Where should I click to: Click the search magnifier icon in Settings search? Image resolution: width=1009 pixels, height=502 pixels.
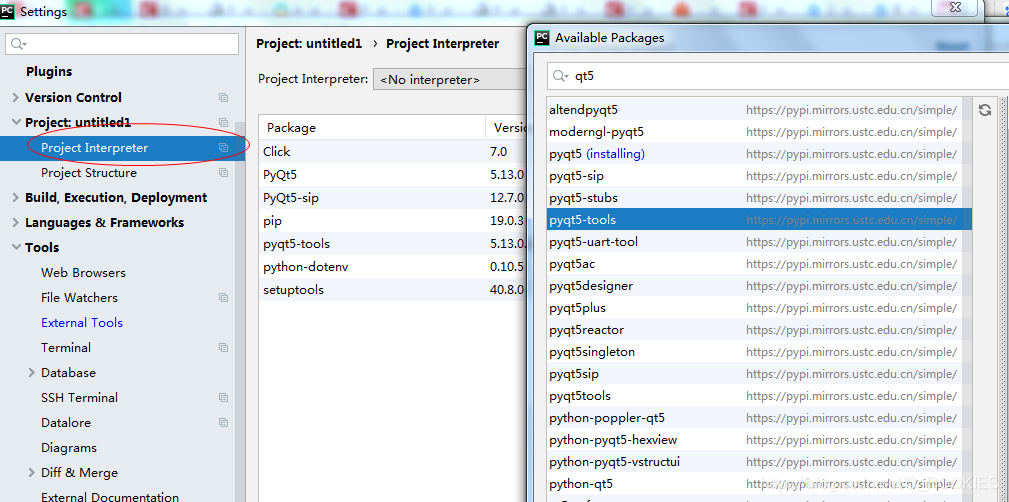coord(18,44)
